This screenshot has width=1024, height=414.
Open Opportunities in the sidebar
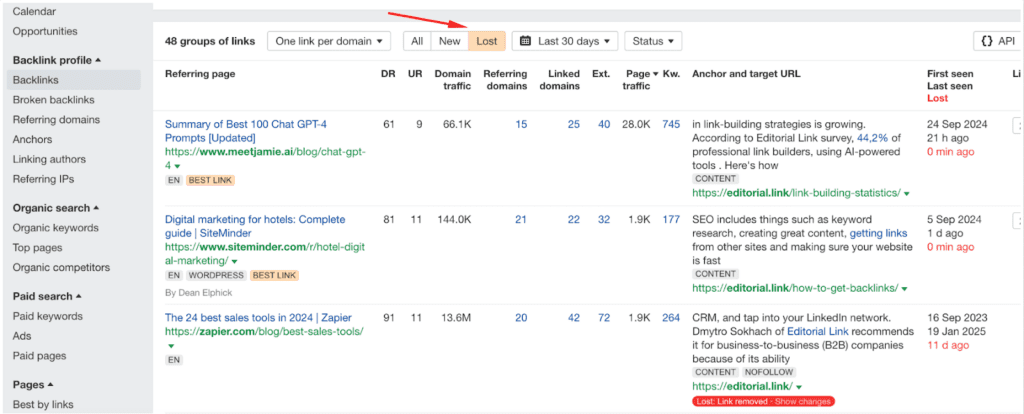point(44,31)
